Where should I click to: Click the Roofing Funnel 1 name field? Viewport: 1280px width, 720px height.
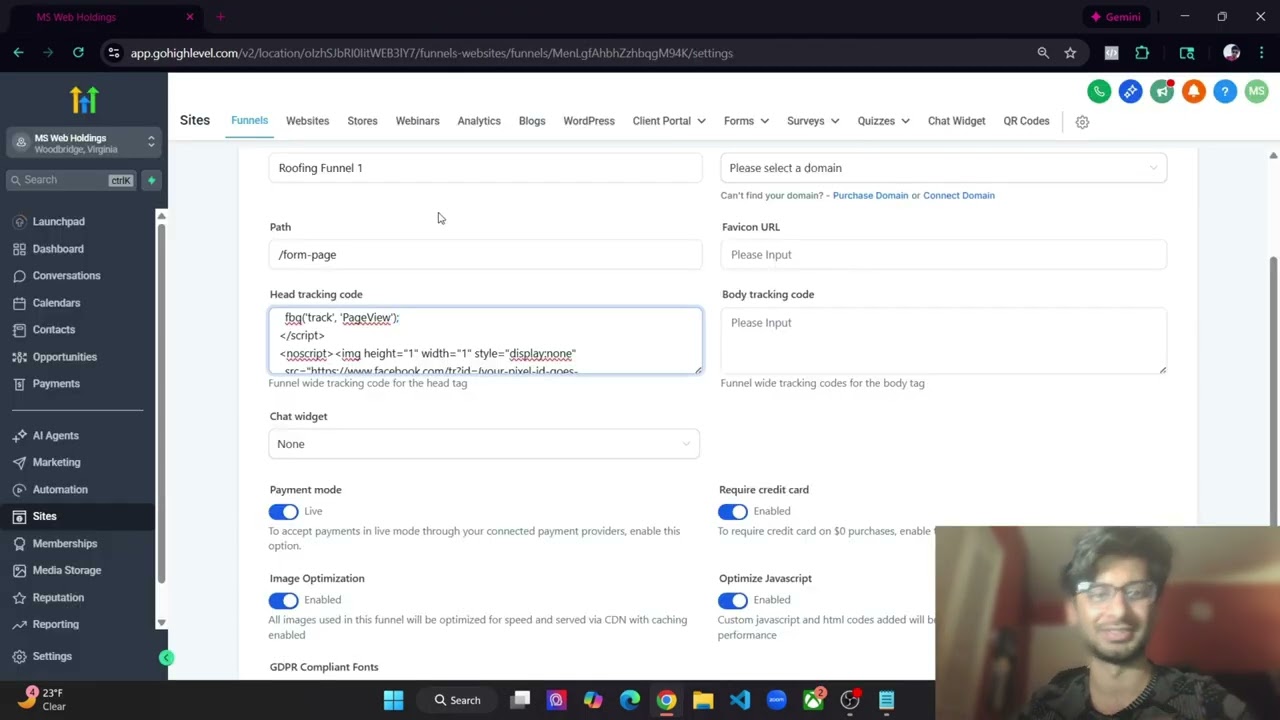[485, 168]
